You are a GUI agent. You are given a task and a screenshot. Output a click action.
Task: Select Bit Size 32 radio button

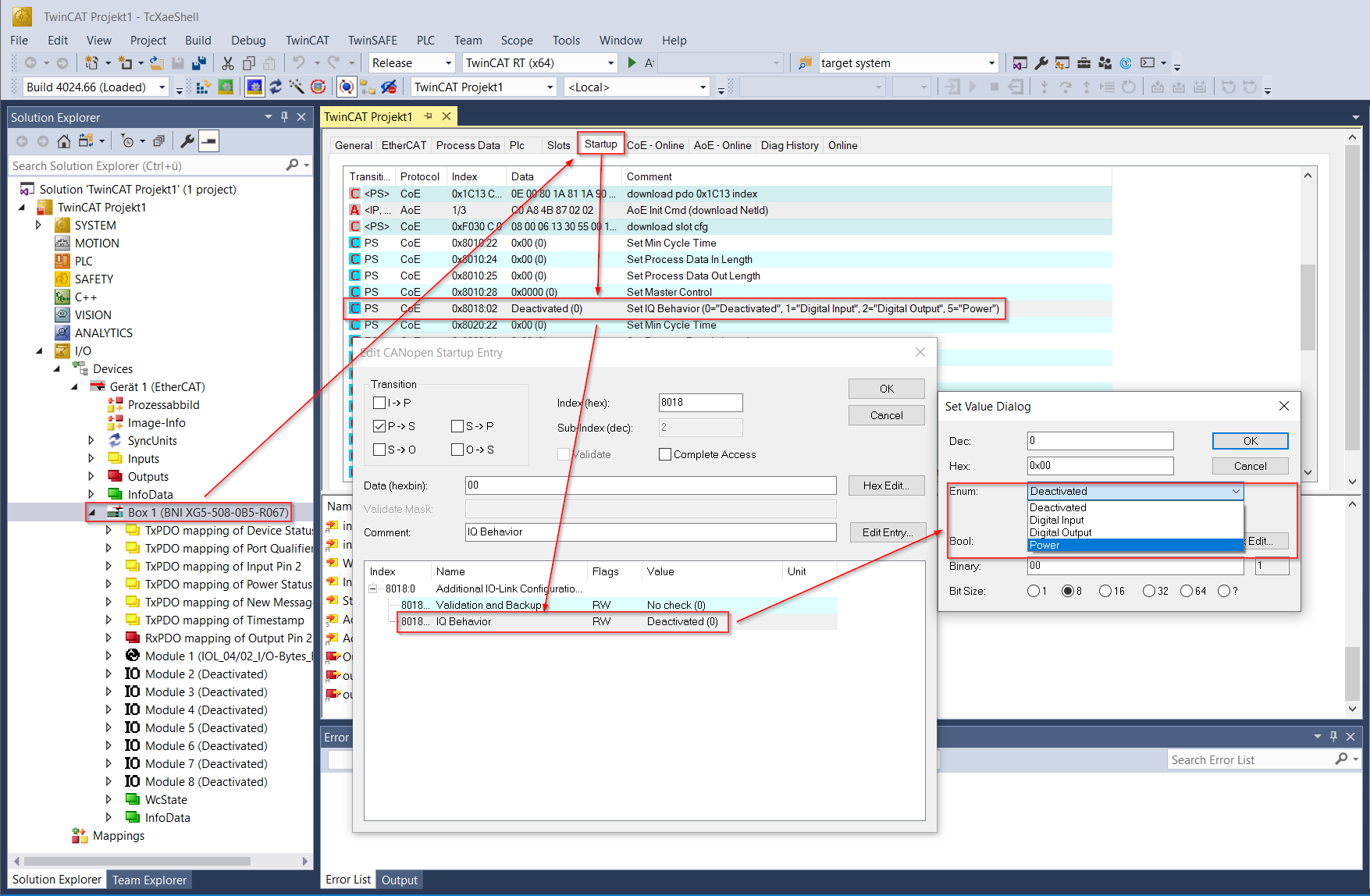[x=1149, y=591]
